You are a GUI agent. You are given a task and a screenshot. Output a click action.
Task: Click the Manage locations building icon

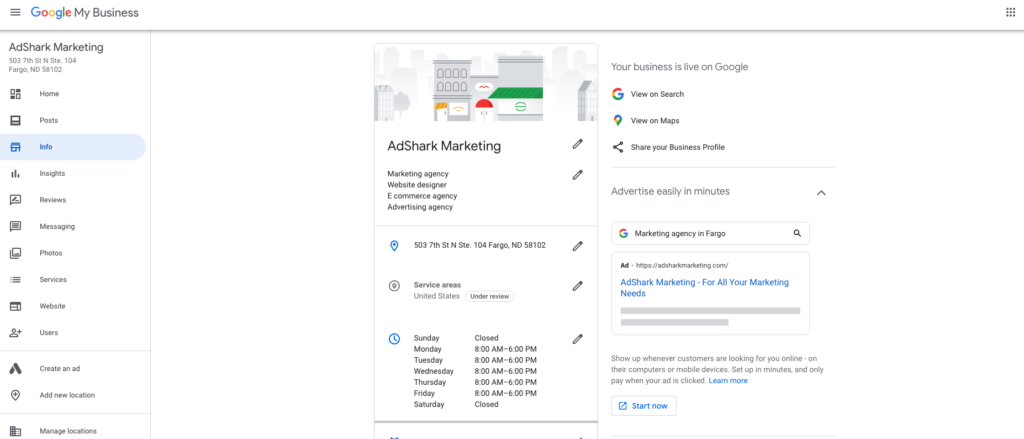(x=16, y=431)
